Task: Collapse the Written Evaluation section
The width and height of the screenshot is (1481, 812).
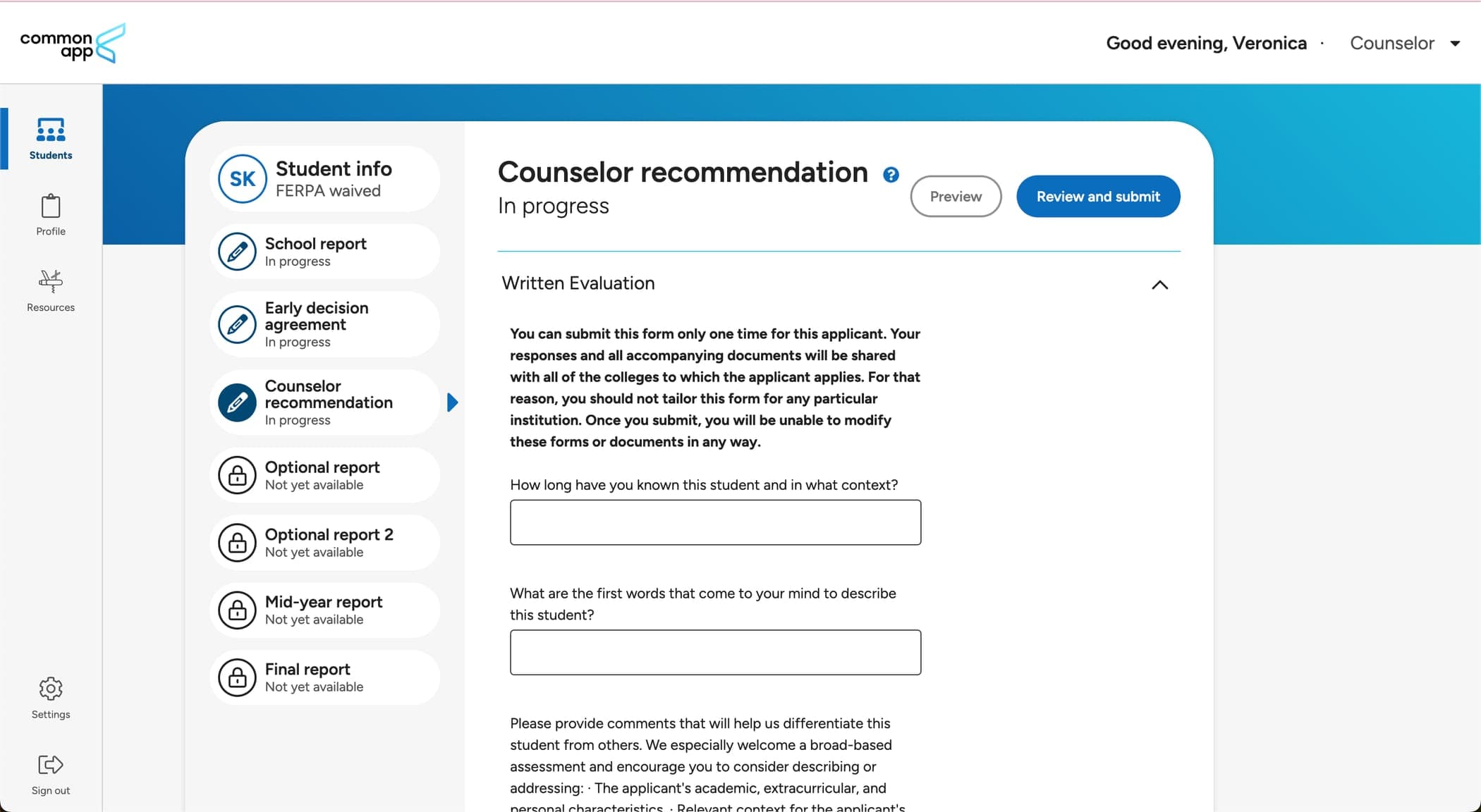Action: [1158, 283]
